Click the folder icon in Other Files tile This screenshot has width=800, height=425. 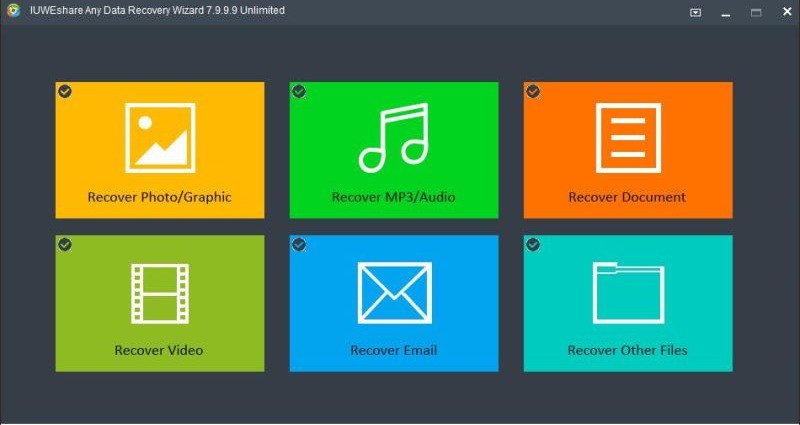click(x=628, y=293)
